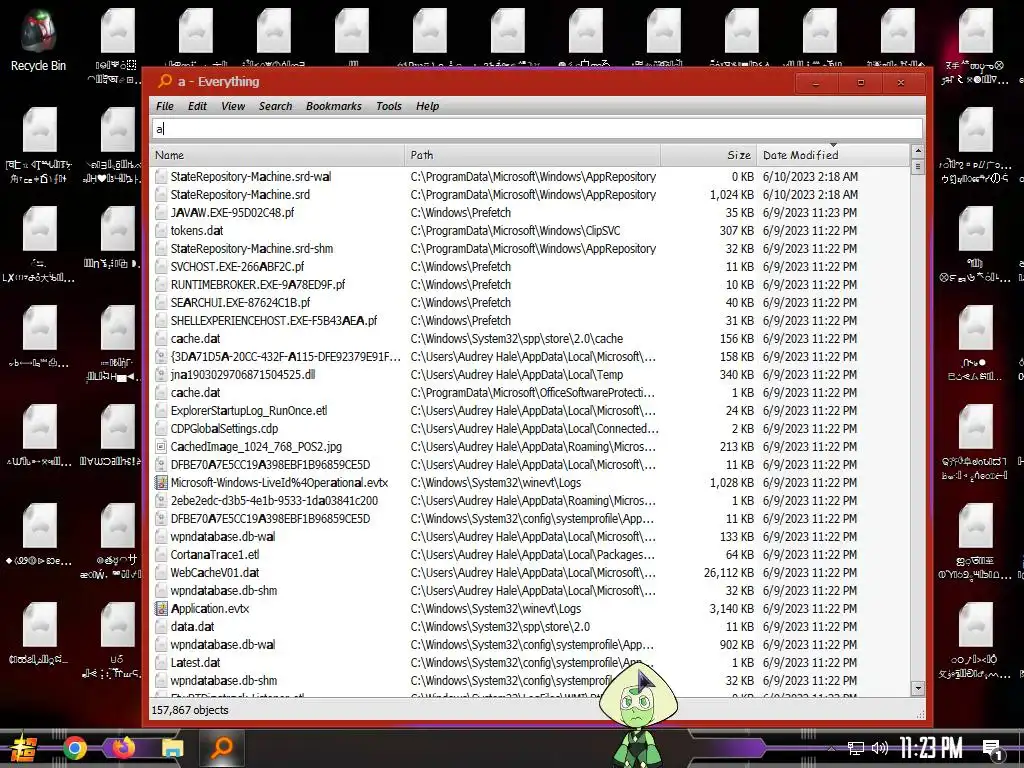
Task: Sort results by Size column header
Action: coord(709,155)
